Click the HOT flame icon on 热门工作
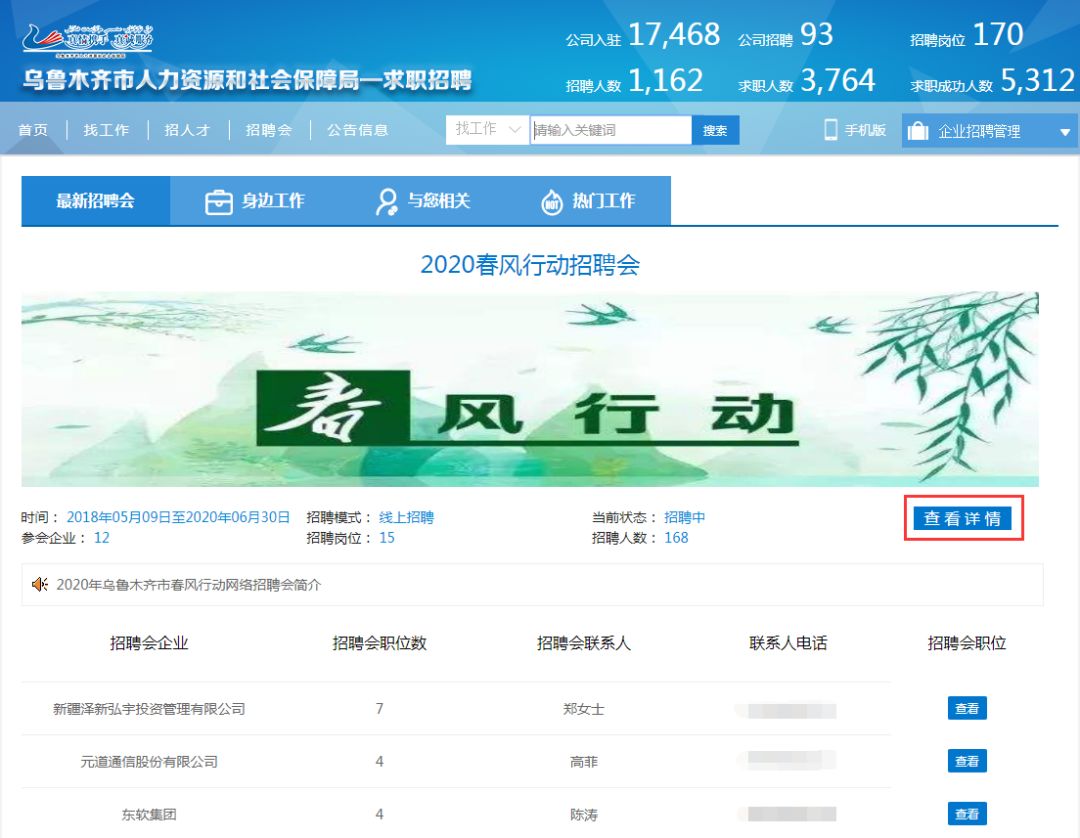The image size is (1080, 838). pyautogui.click(x=551, y=201)
